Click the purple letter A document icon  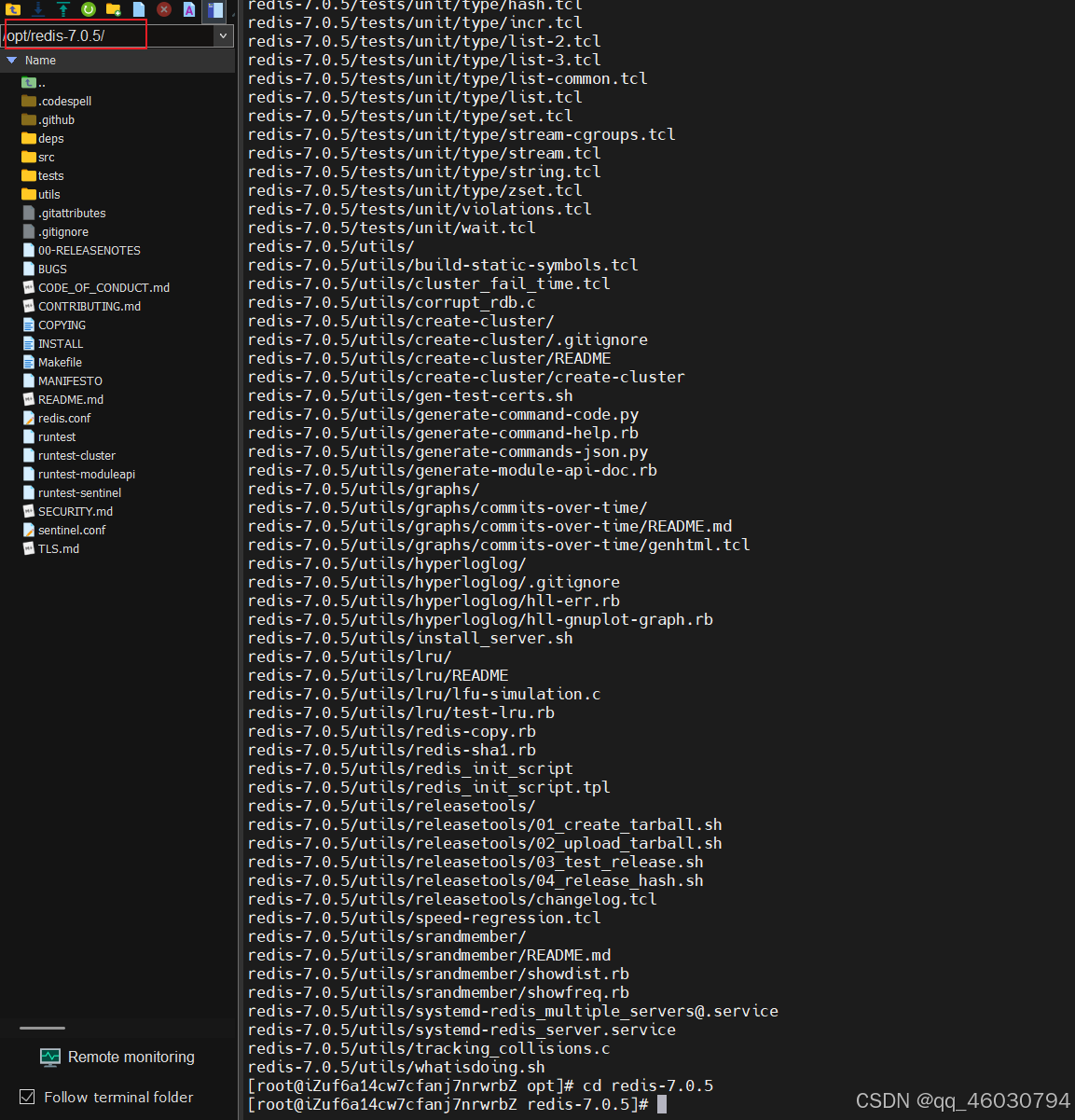pos(189,9)
